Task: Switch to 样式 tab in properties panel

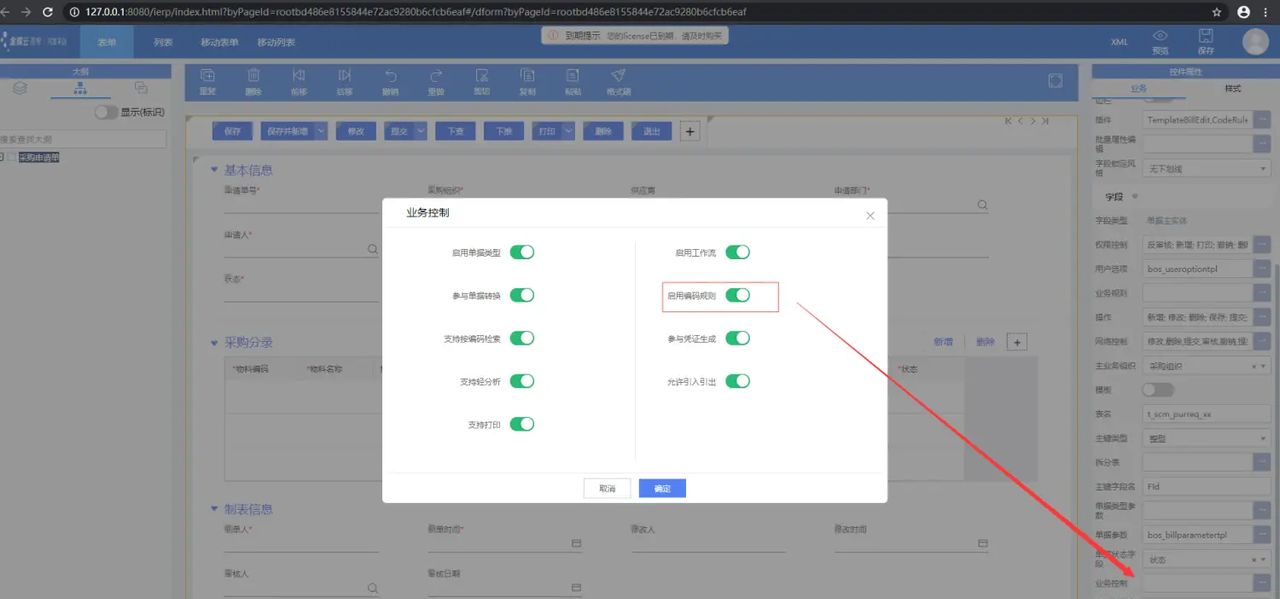Action: pyautogui.click(x=1232, y=89)
